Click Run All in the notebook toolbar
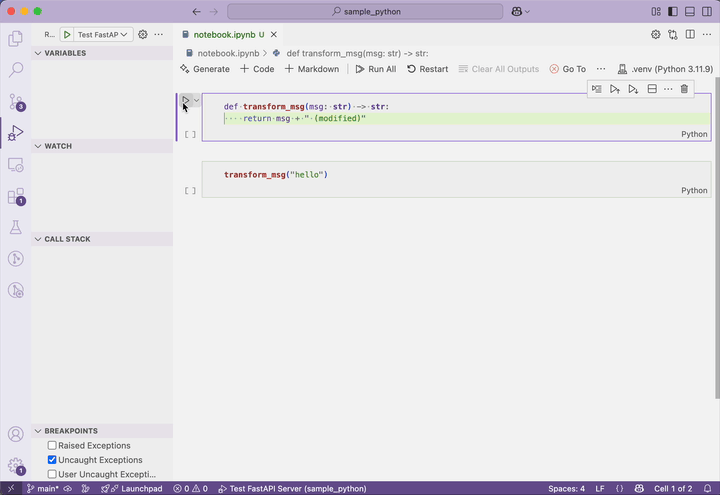The width and height of the screenshot is (720, 495). click(x=376, y=69)
